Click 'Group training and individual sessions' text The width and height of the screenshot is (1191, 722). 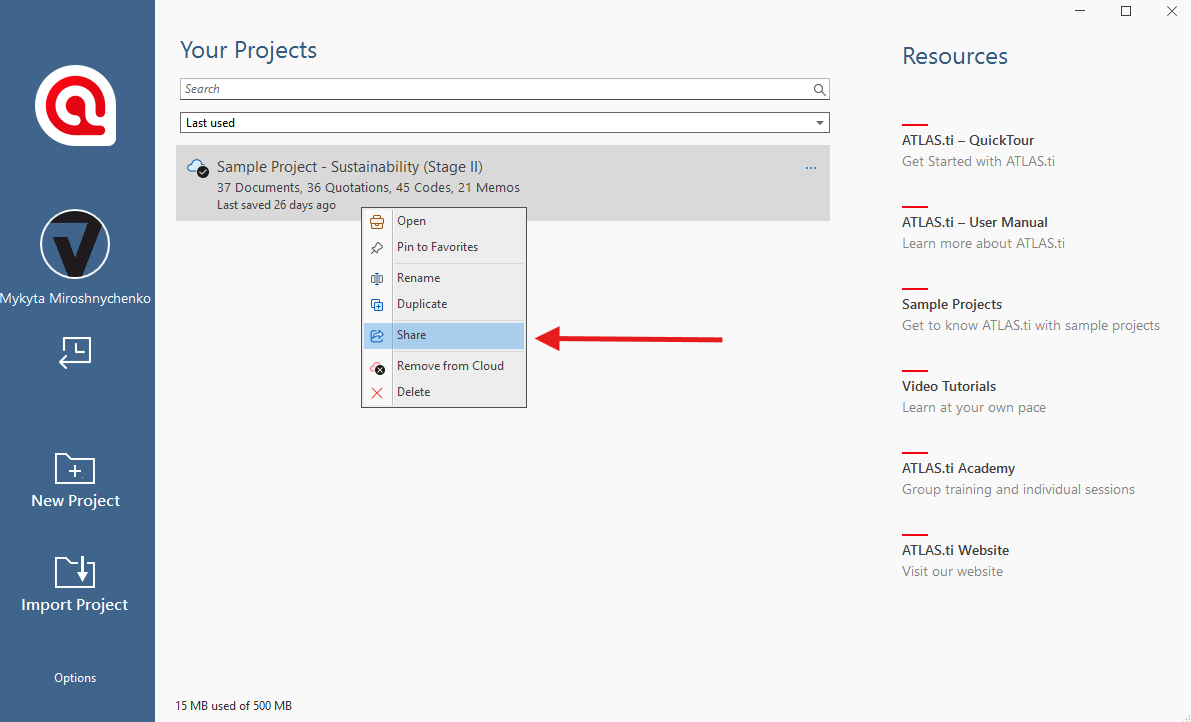click(1019, 490)
